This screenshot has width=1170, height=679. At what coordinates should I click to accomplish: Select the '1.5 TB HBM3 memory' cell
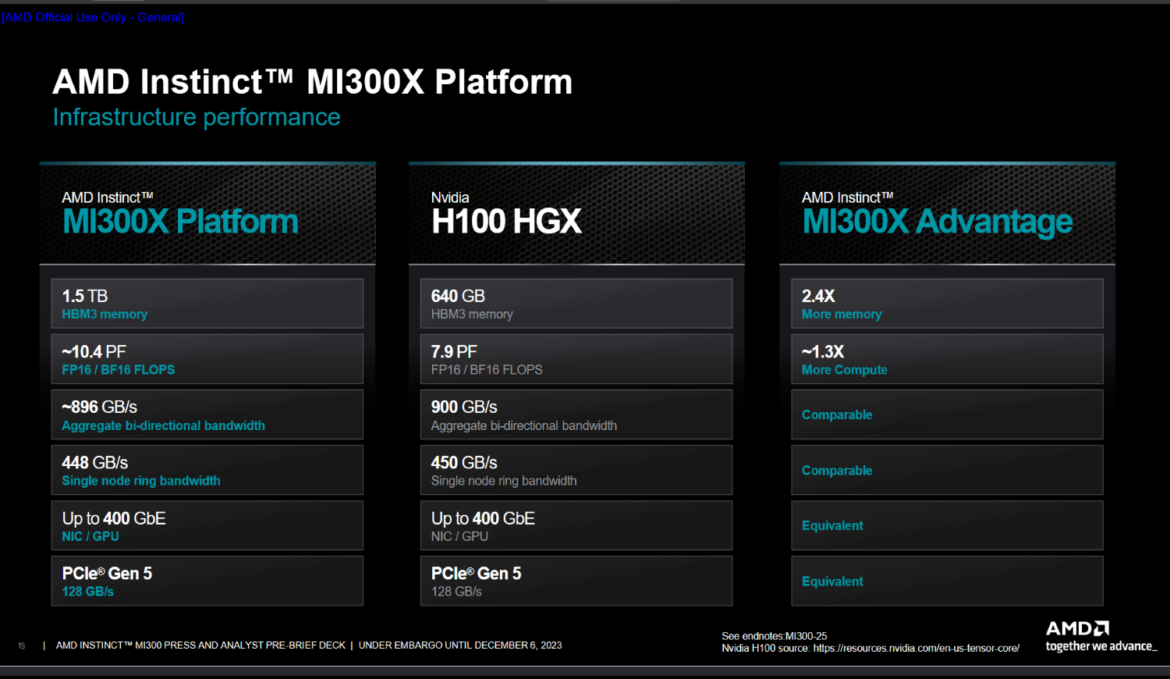coord(207,304)
